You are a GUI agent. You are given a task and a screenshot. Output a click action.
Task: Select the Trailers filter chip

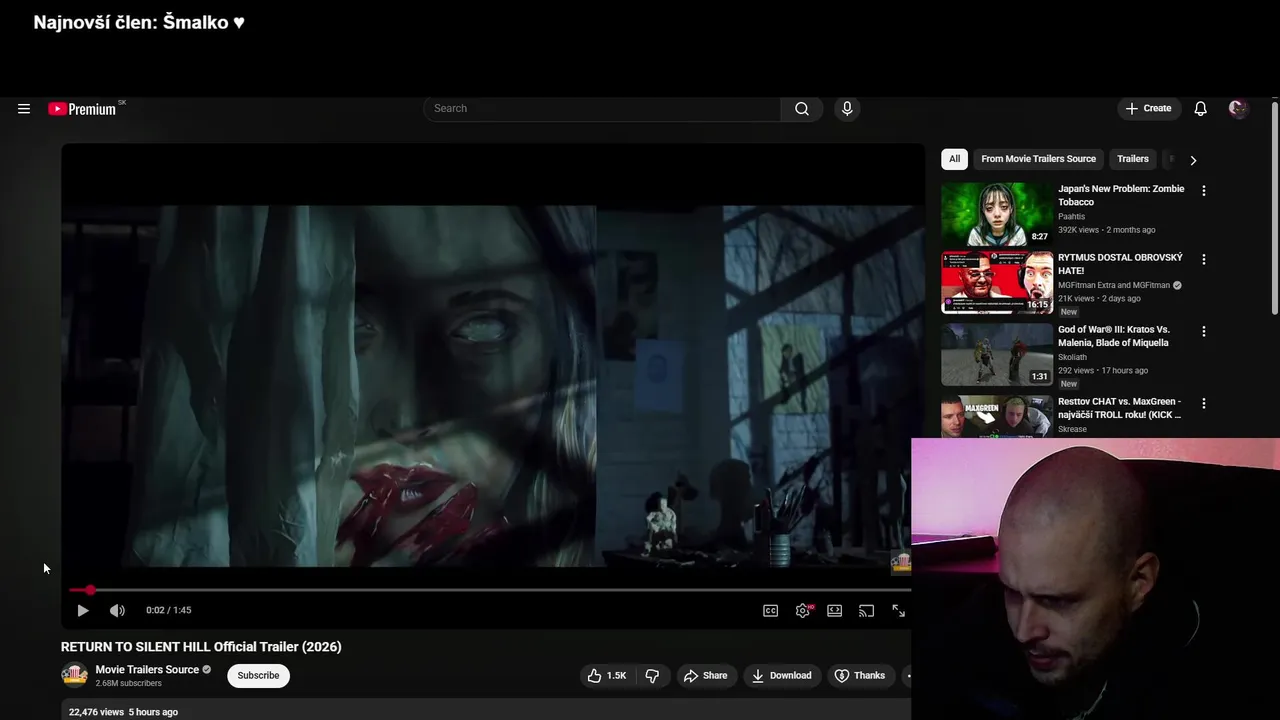(x=1133, y=159)
